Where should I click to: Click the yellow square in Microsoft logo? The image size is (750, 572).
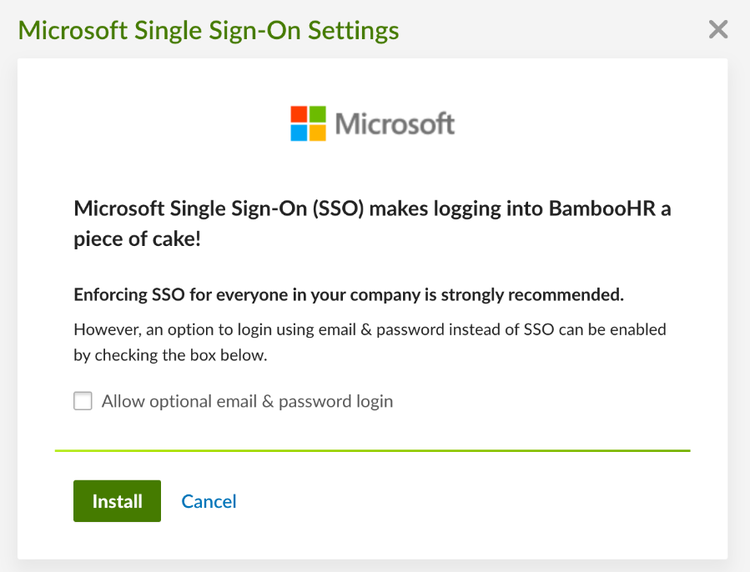(x=318, y=132)
